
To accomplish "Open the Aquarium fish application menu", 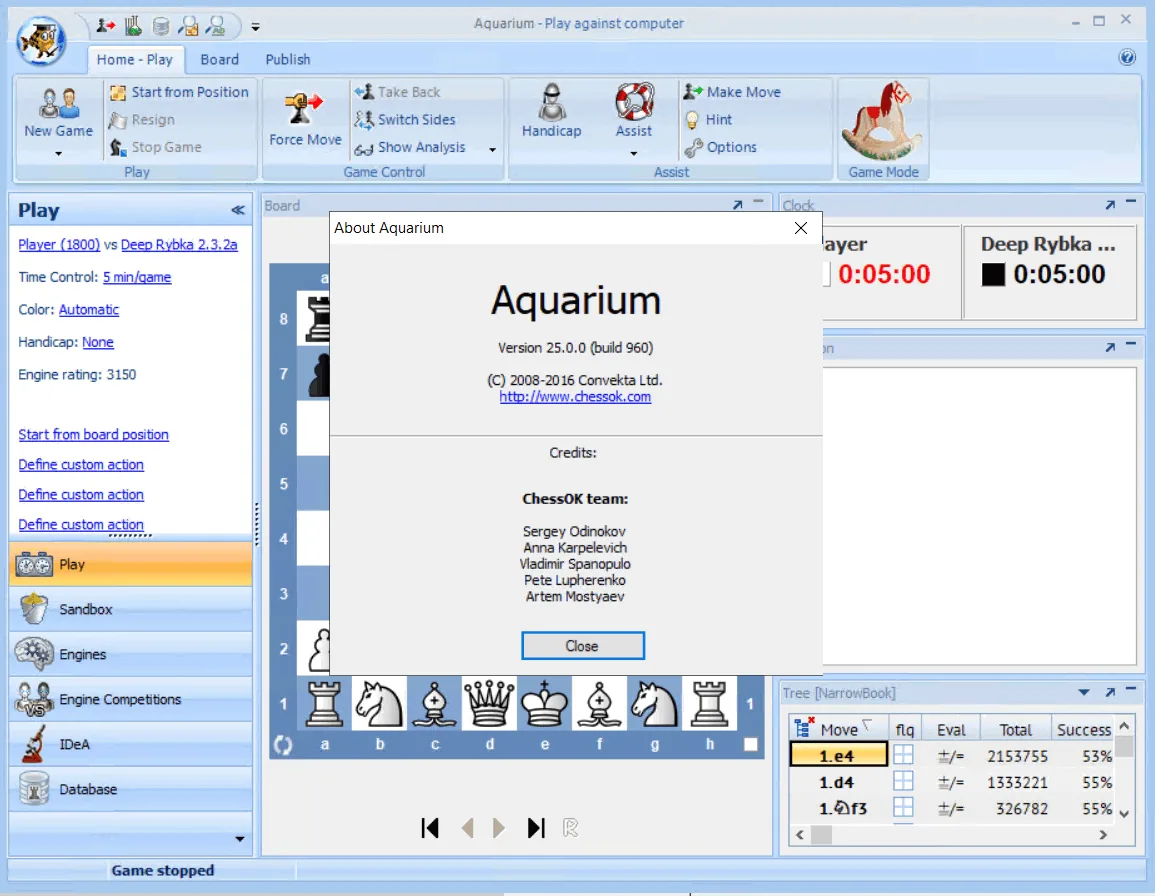I will coord(41,41).
